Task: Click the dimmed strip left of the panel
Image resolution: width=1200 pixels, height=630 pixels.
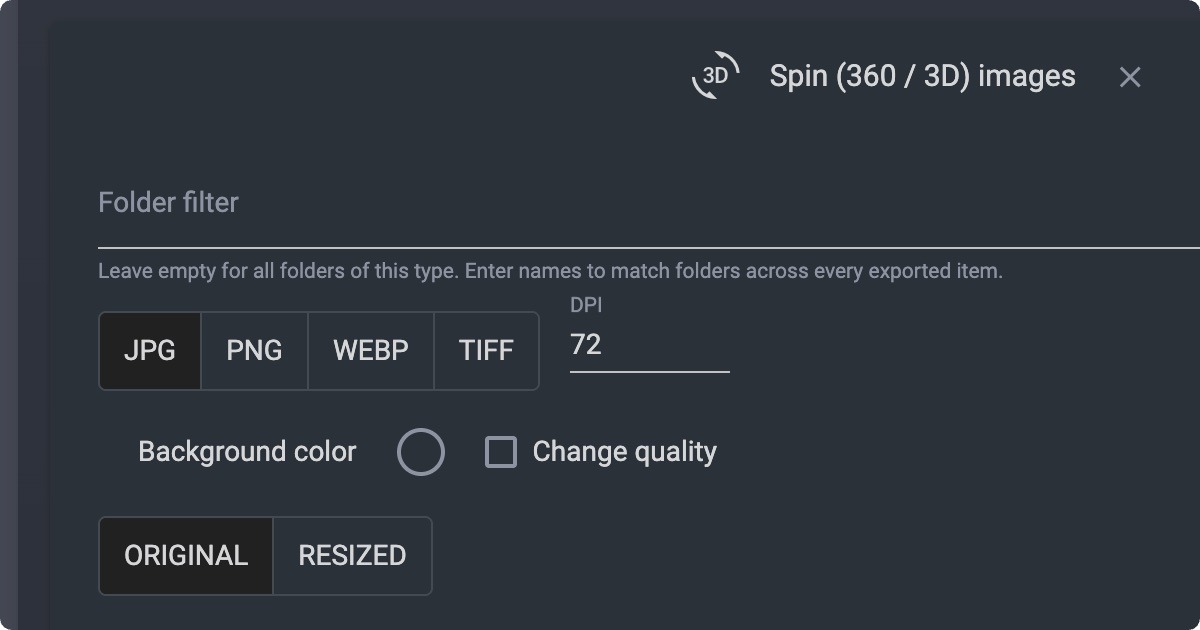Action: 10,315
